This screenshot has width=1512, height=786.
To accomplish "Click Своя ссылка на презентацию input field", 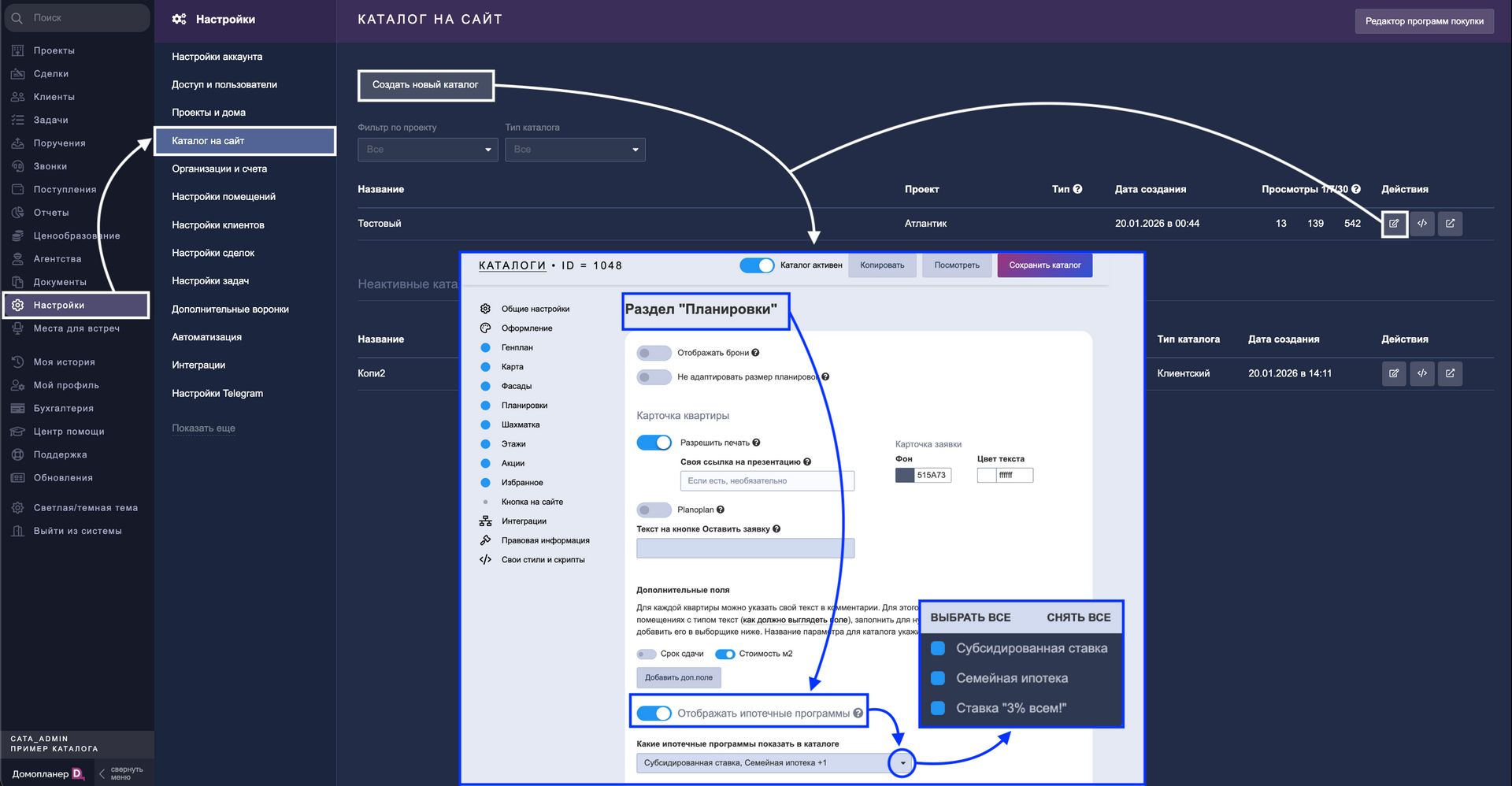I will pos(767,480).
